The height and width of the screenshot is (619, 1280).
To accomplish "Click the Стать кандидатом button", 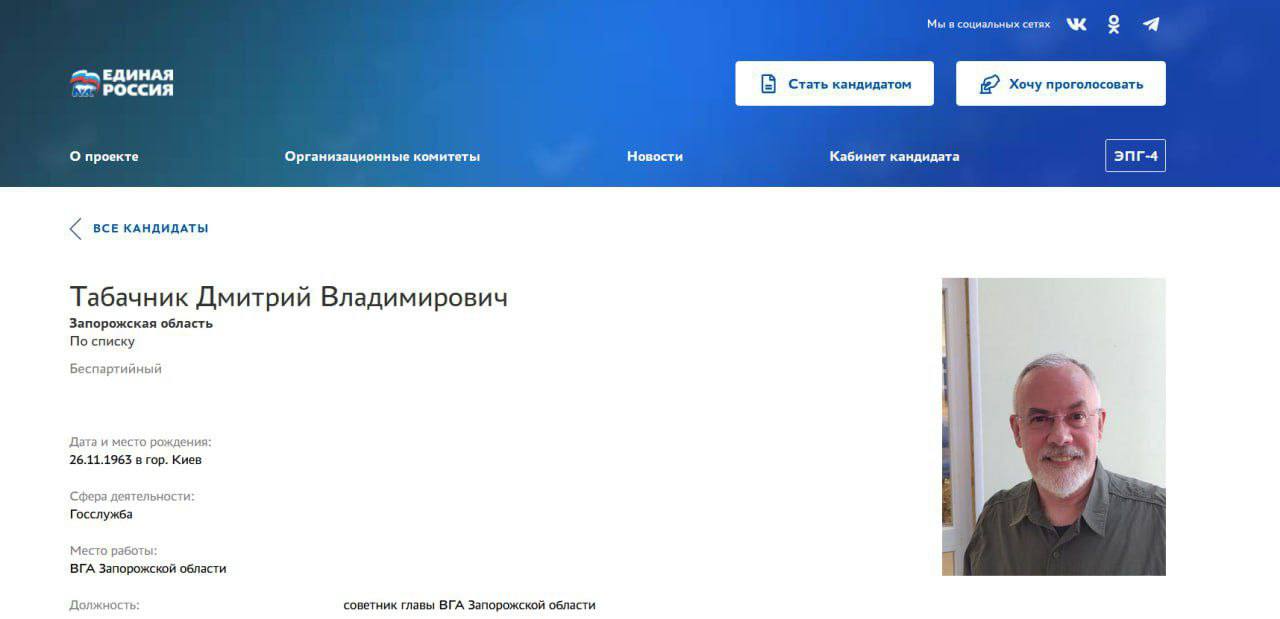I will click(x=834, y=83).
